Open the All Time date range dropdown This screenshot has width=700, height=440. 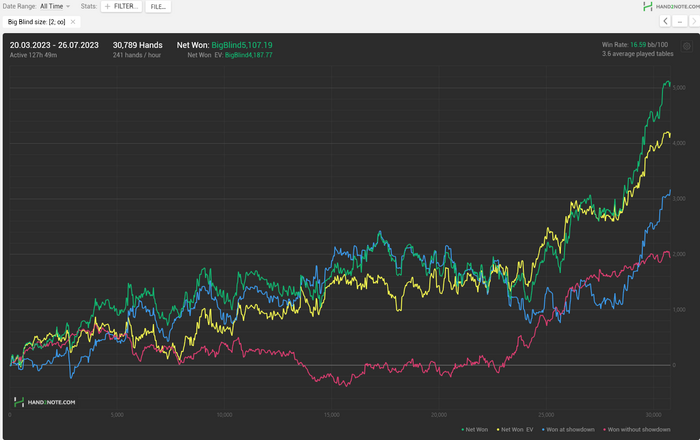[x=55, y=6]
